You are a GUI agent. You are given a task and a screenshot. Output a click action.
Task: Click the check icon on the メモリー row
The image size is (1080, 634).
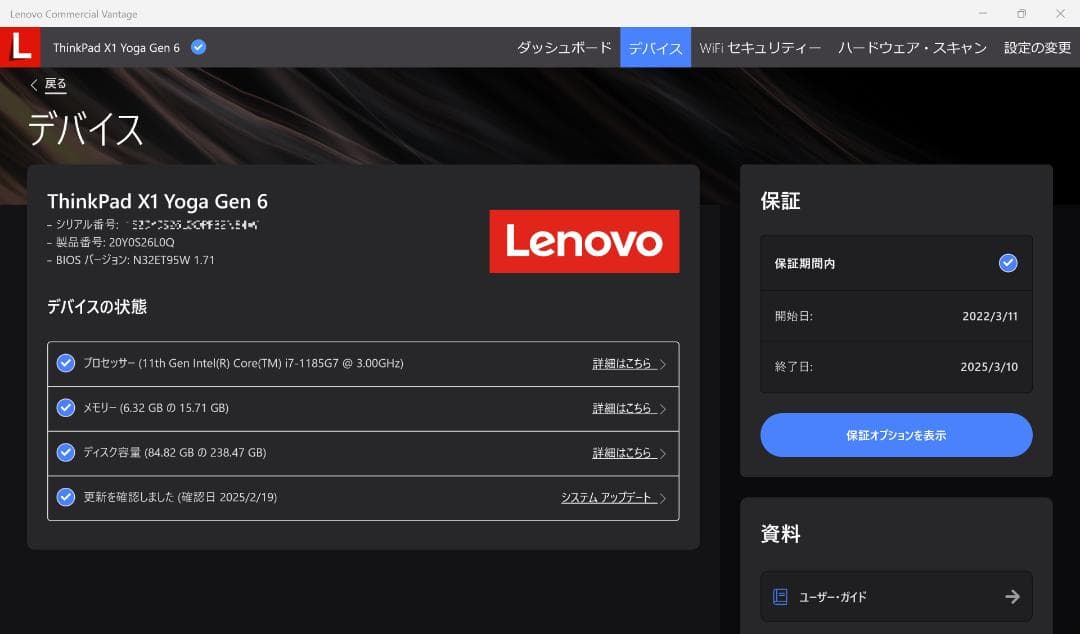pos(66,408)
